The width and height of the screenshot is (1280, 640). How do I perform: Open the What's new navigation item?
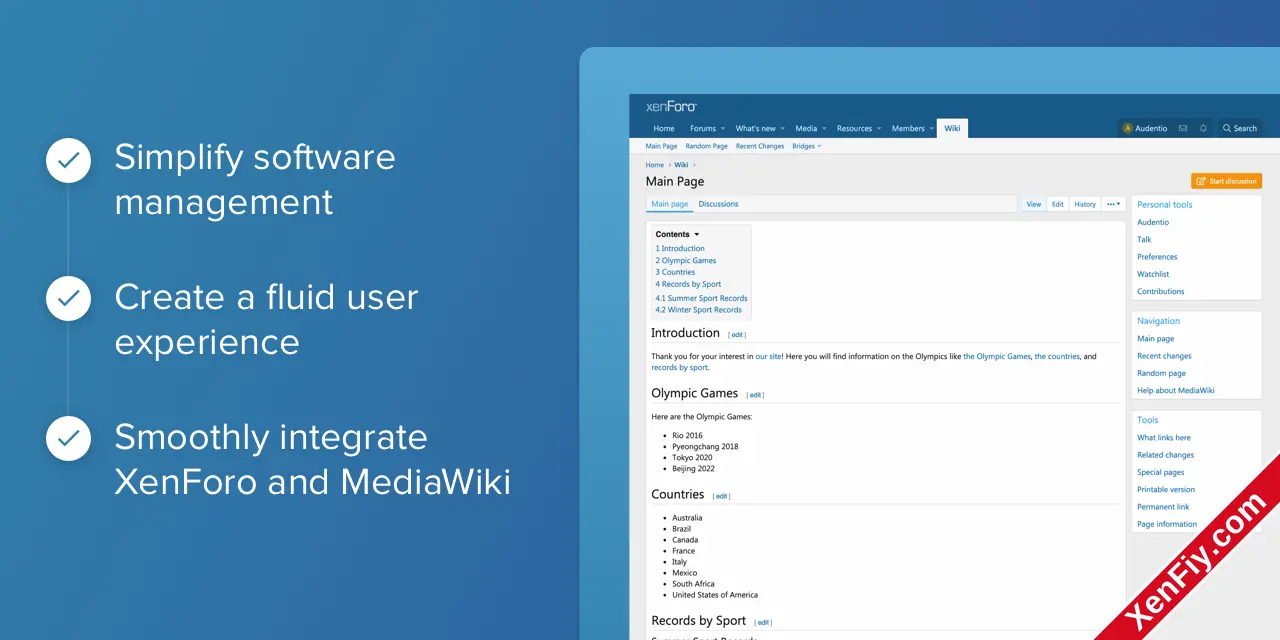pos(755,128)
